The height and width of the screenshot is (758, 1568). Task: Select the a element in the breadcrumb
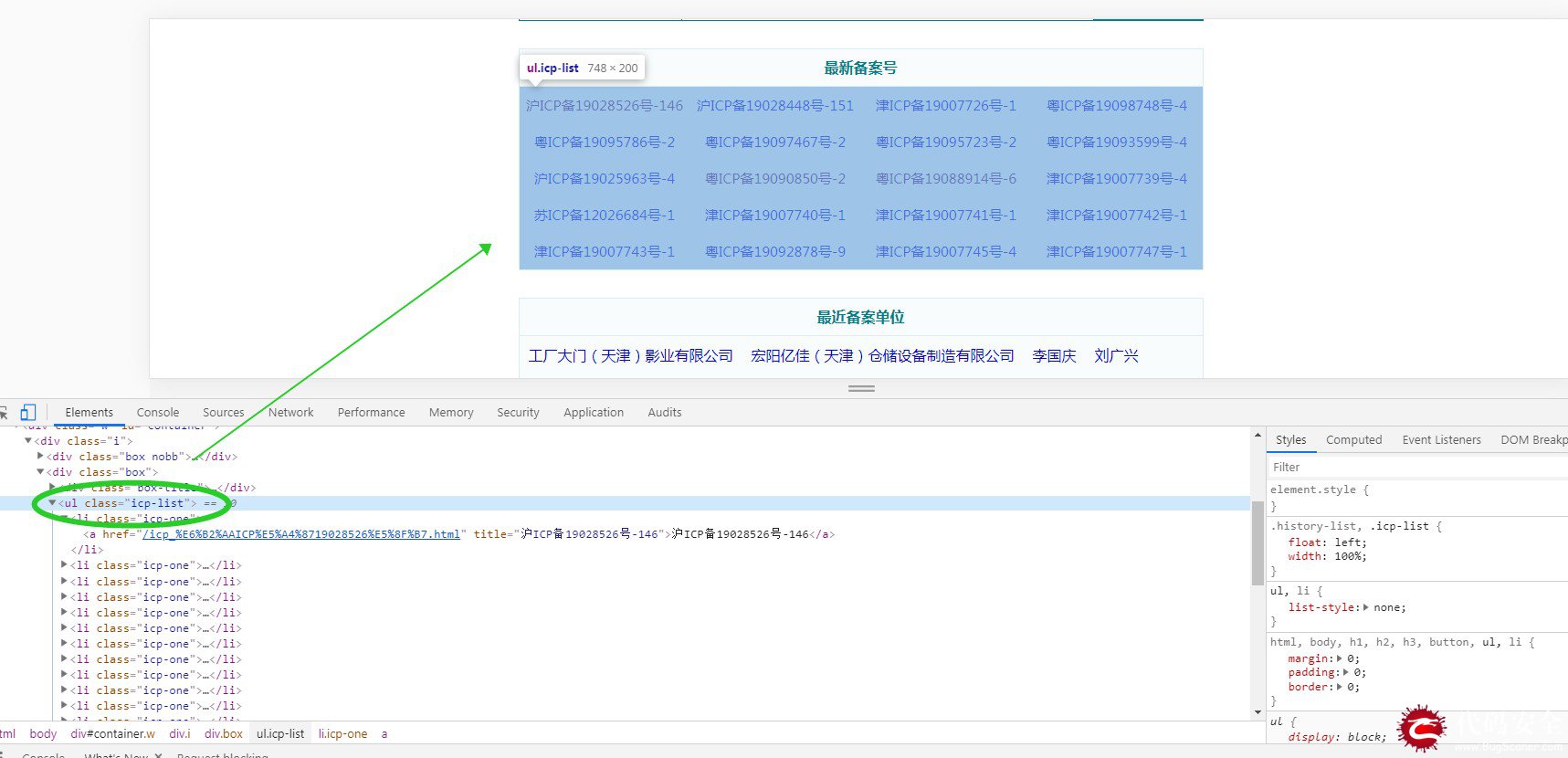tap(384, 733)
